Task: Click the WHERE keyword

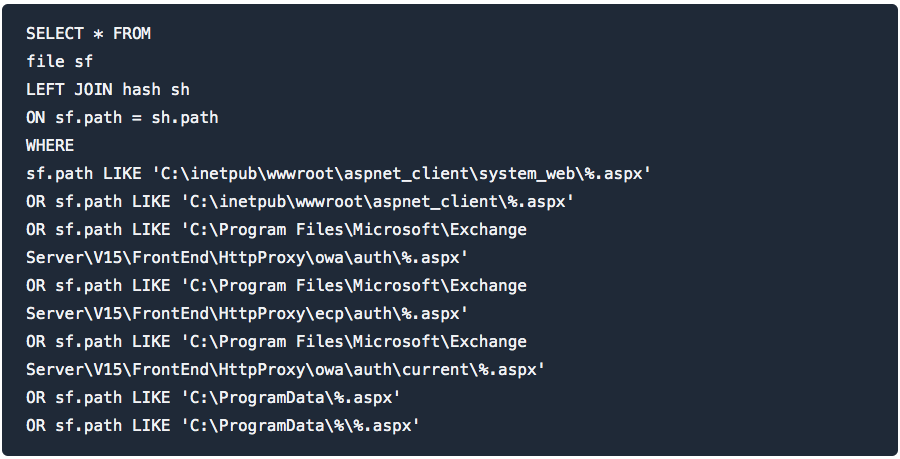Action: tap(50, 146)
